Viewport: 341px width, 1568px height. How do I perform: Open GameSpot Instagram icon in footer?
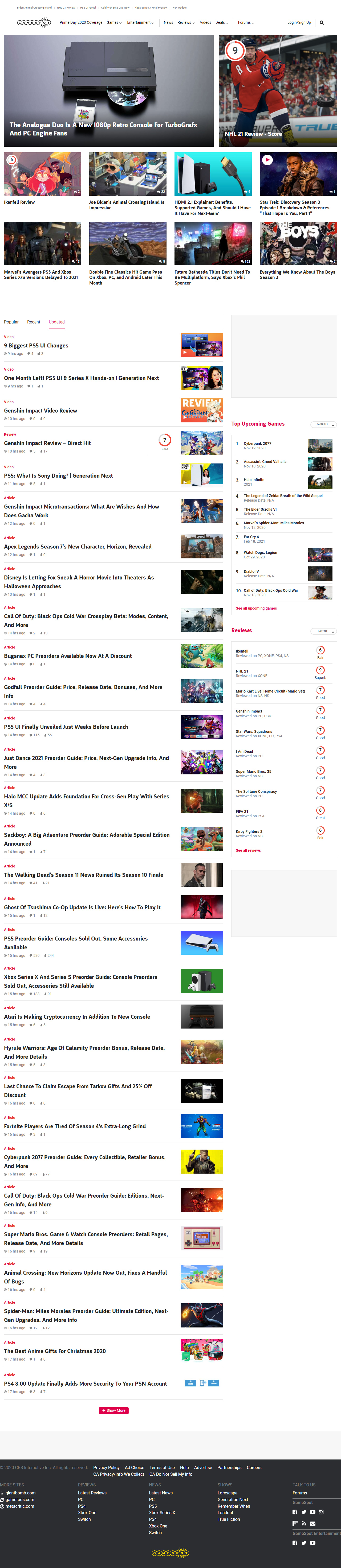[322, 1512]
